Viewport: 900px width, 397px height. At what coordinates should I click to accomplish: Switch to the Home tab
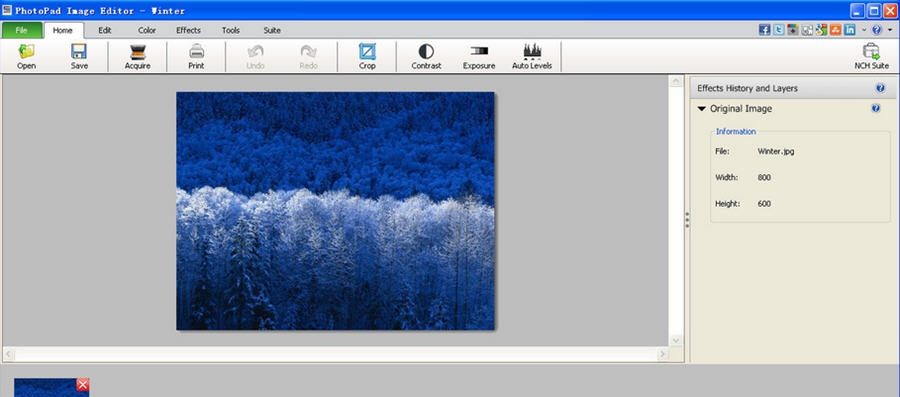[63, 30]
